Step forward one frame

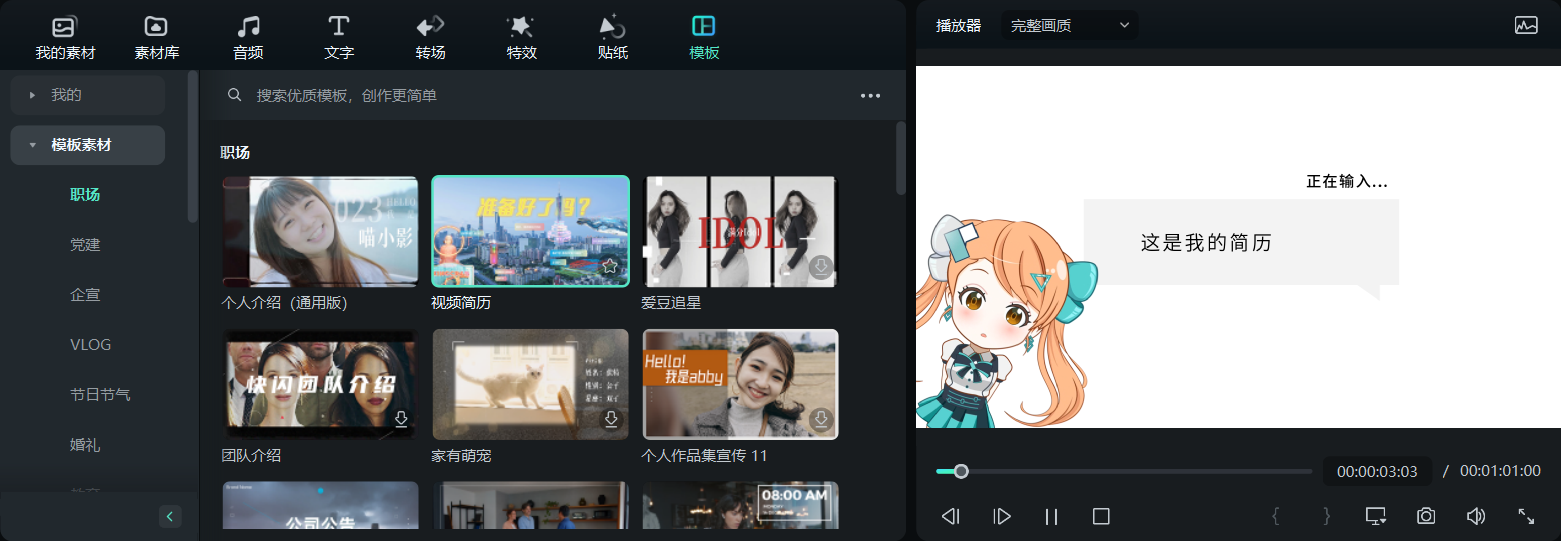(1001, 516)
